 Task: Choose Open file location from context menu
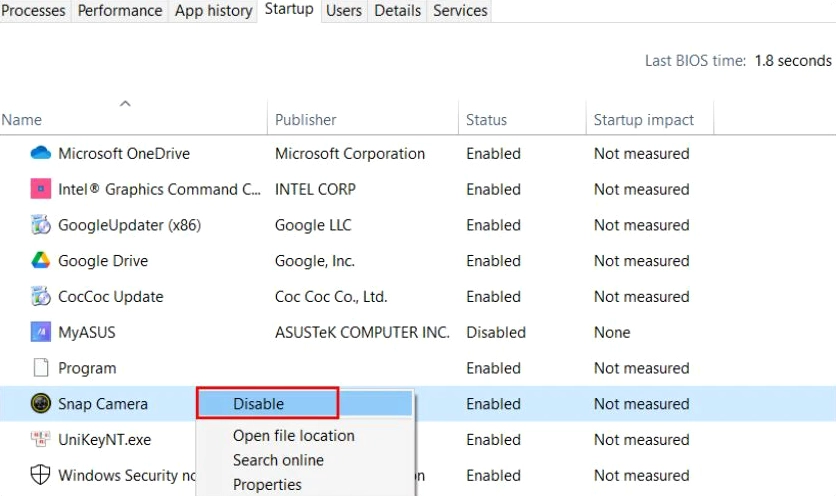[x=293, y=436]
